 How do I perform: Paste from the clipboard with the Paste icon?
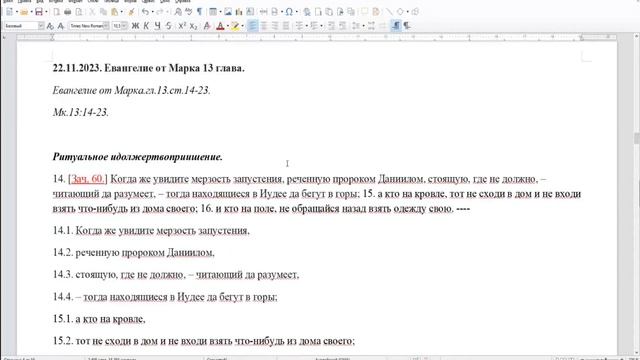point(115,12)
